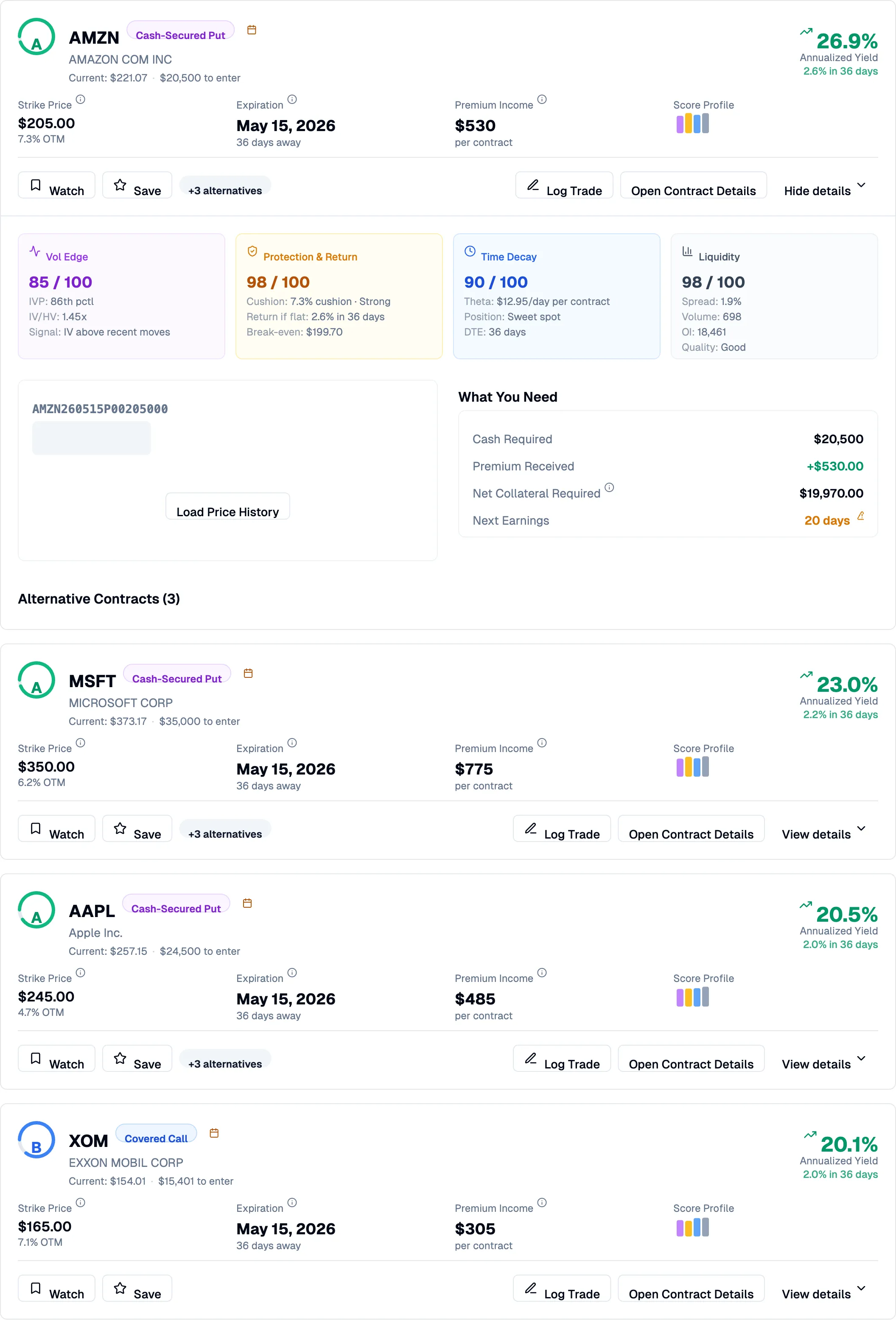Open the AMZN Expiration info icon
The width and height of the screenshot is (896, 1320).
(x=292, y=99)
